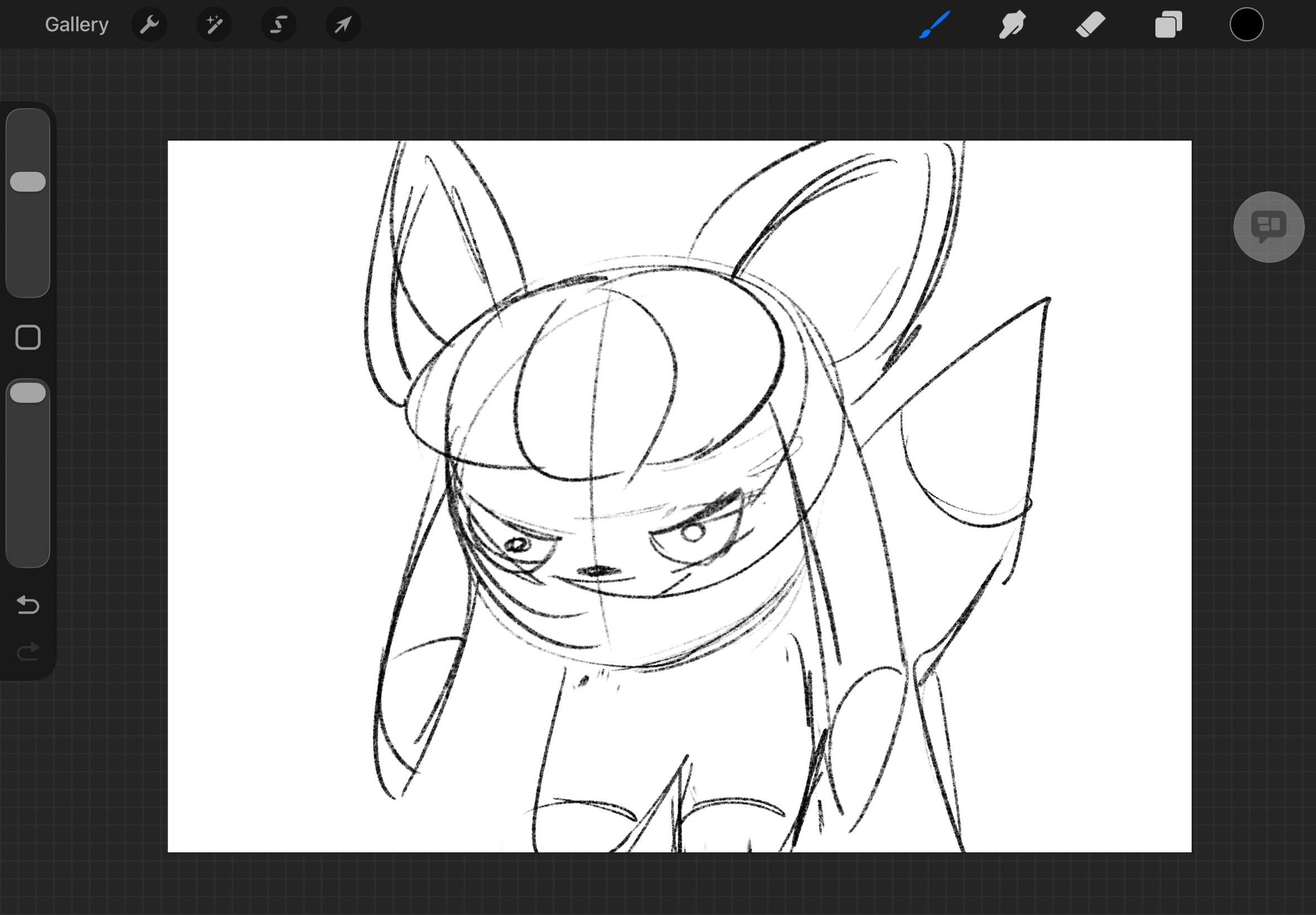
Task: Click the character's nose on canvas
Action: [599, 571]
